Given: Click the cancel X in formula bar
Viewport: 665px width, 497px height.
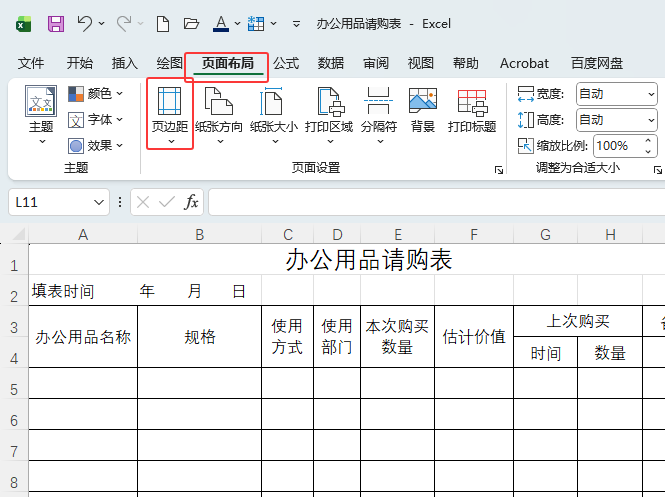Looking at the screenshot, I should [143, 202].
